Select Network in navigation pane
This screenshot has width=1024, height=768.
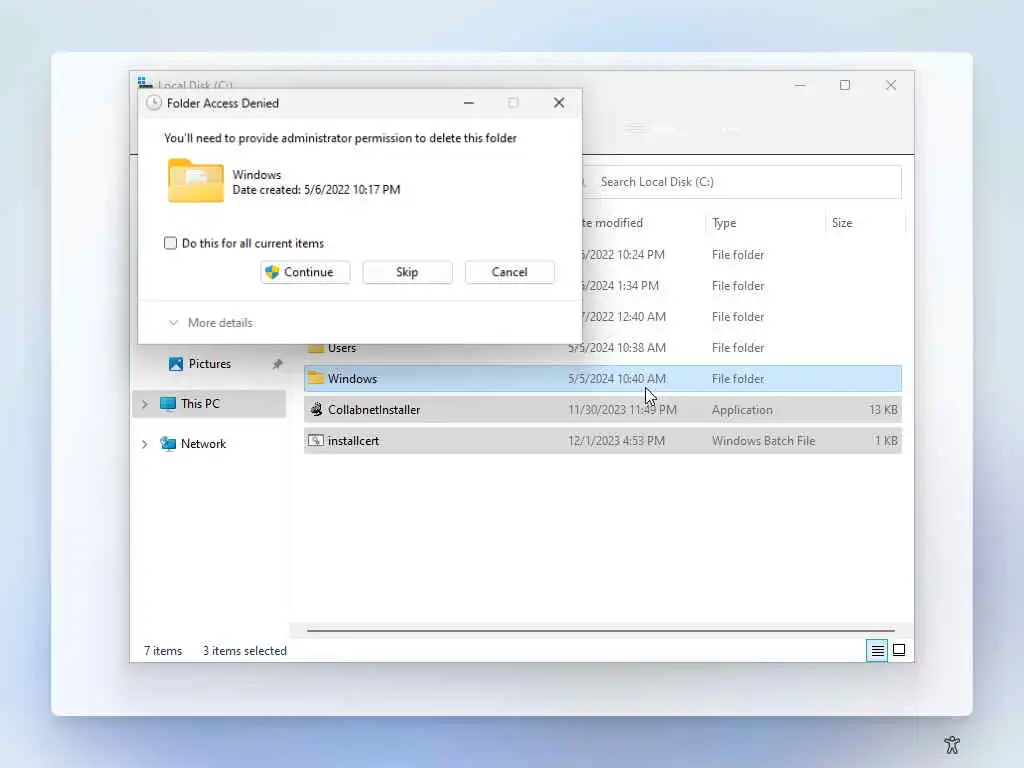pos(203,444)
